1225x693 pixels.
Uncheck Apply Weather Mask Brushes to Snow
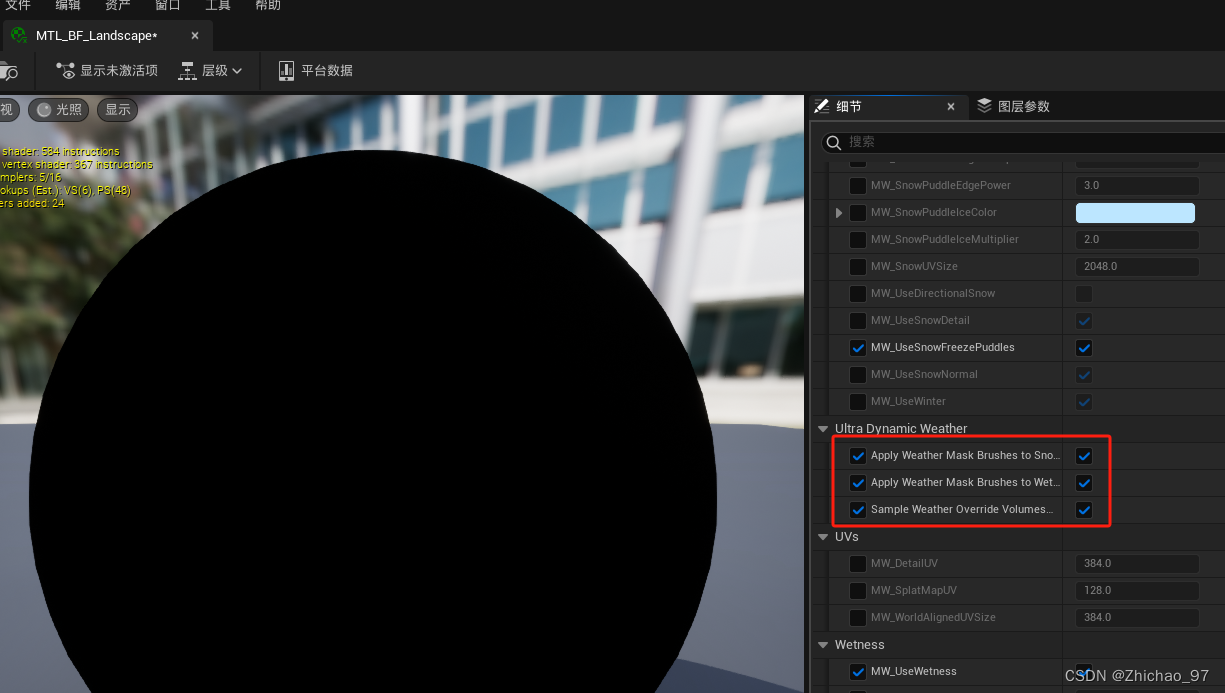tap(1083, 455)
